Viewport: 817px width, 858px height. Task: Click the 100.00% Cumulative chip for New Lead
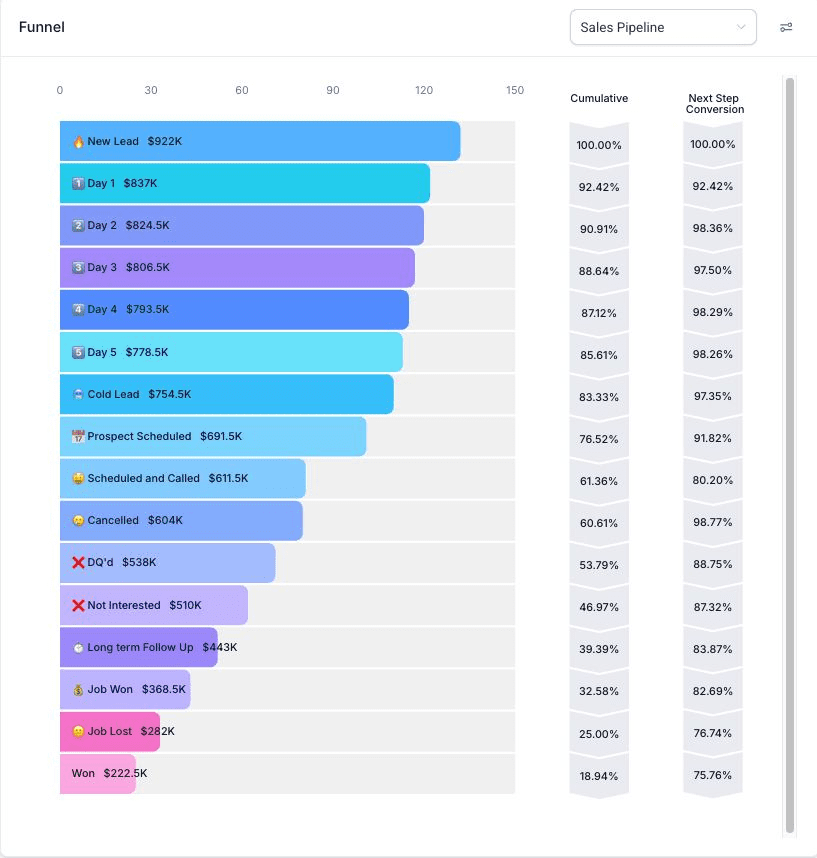(599, 144)
